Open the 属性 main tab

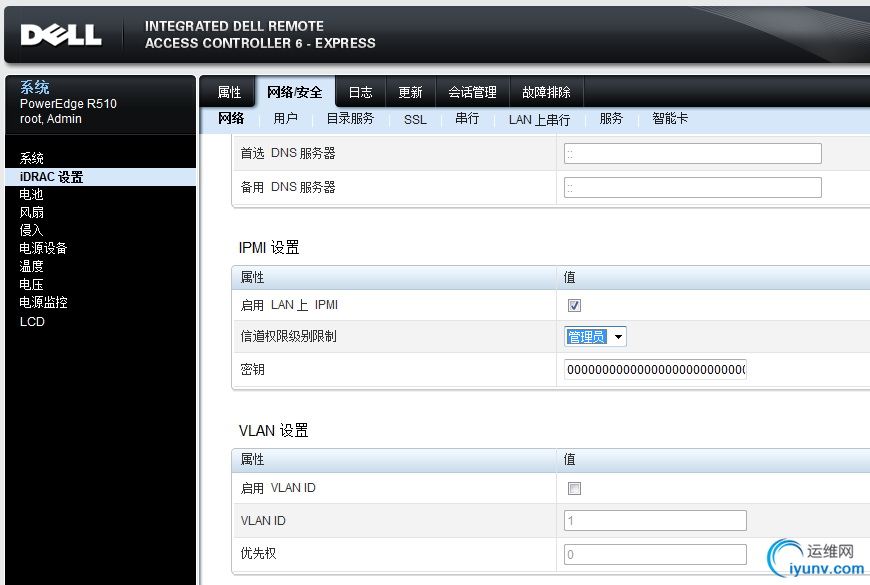coord(229,92)
